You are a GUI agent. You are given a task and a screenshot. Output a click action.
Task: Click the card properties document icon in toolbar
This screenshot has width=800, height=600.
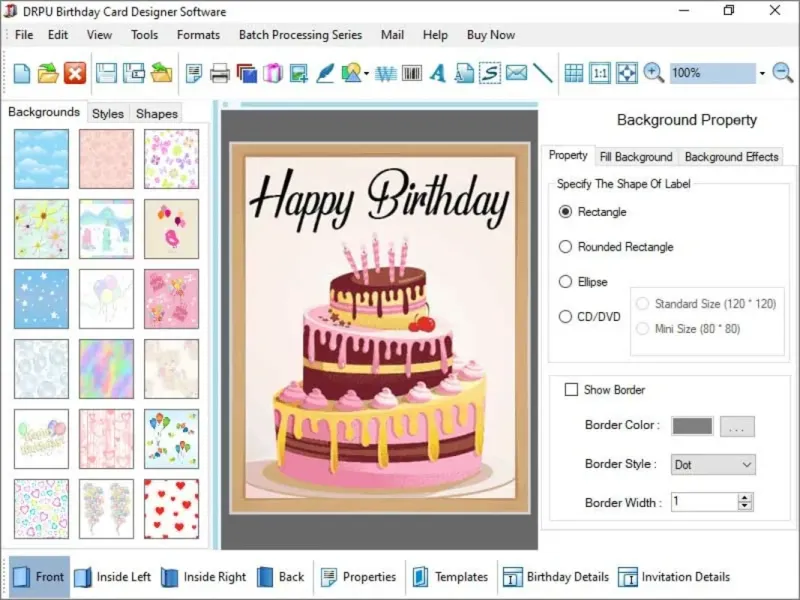pos(194,73)
